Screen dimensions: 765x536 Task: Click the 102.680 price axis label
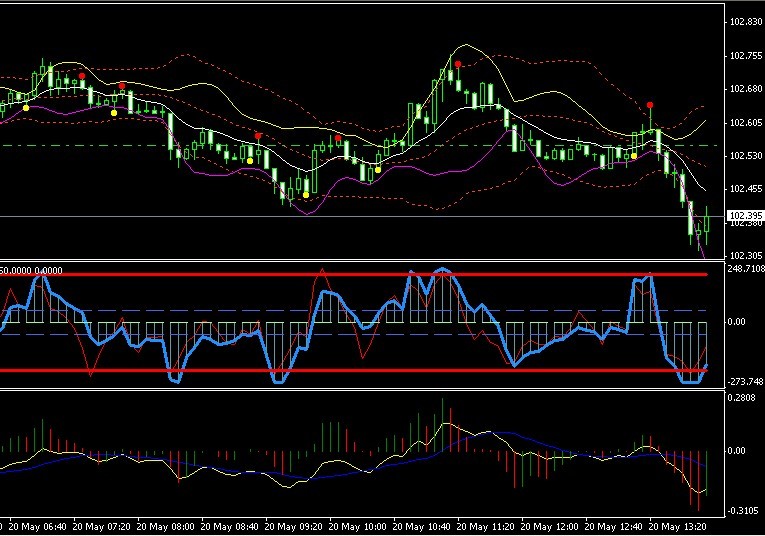pos(746,89)
